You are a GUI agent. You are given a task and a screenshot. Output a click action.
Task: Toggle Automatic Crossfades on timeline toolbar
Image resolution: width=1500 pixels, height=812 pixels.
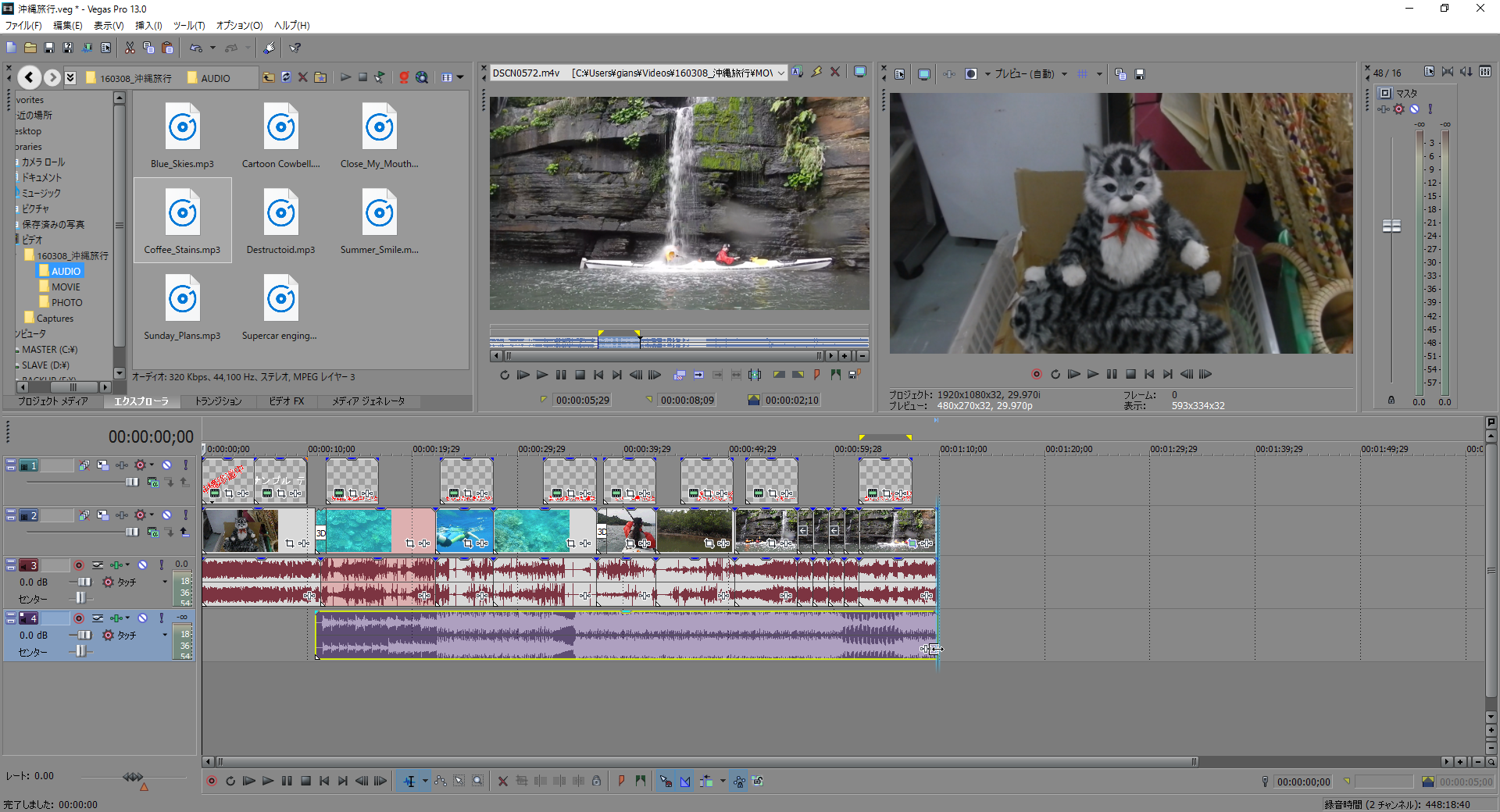click(x=685, y=781)
